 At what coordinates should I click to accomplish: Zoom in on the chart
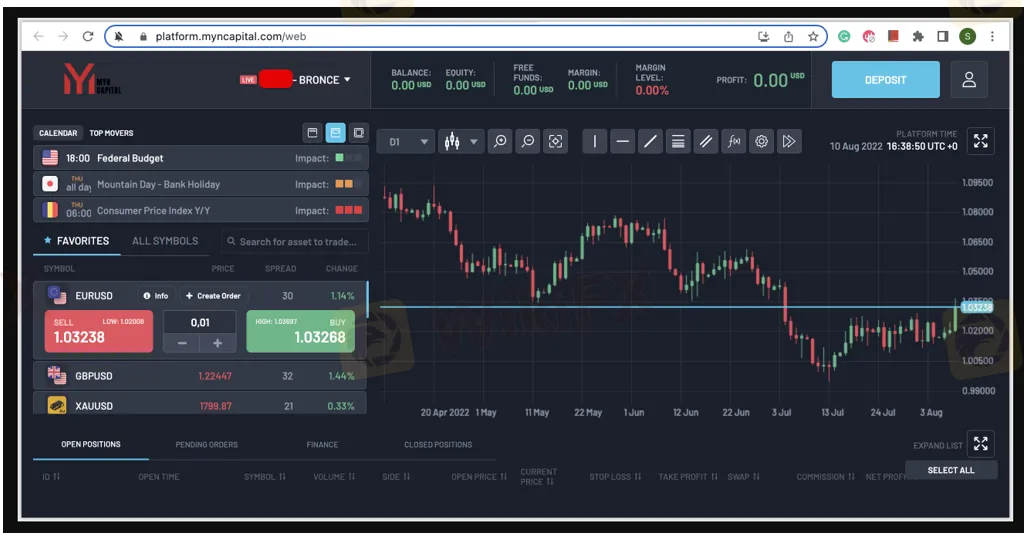(500, 141)
